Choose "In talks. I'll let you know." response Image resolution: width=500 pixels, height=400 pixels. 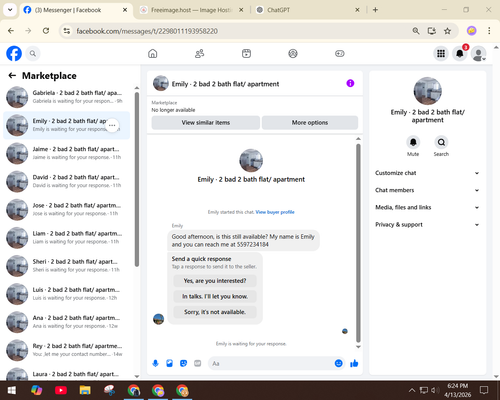pyautogui.click(x=215, y=296)
